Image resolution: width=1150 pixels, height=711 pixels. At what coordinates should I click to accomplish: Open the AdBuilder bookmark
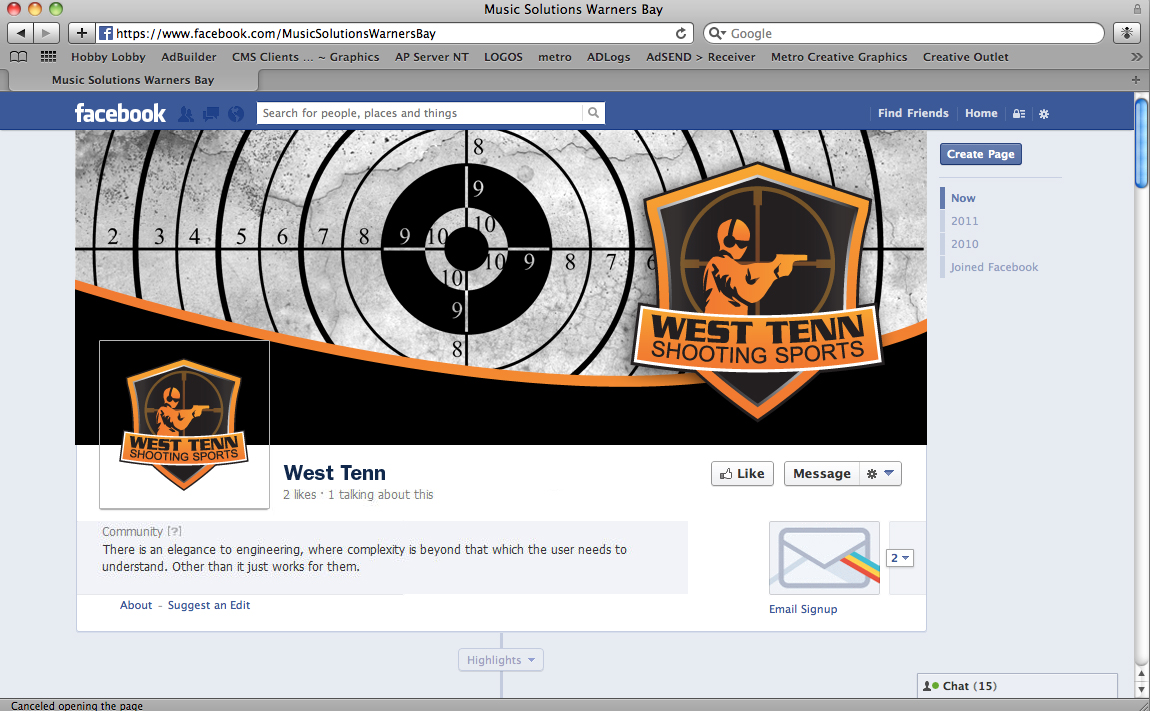coord(188,56)
